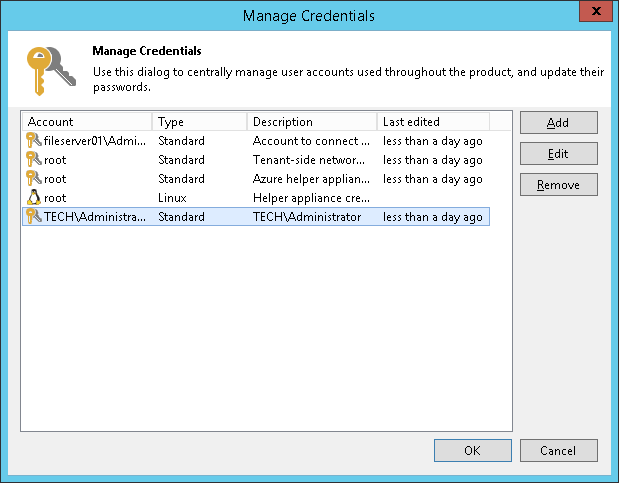Viewport: 619px width, 483px height.
Task: Confirm with the OK button
Action: (473, 451)
